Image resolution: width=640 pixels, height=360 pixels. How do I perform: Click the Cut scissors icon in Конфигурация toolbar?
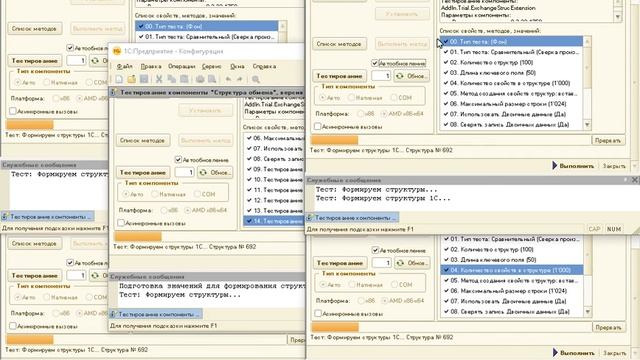coord(159,79)
